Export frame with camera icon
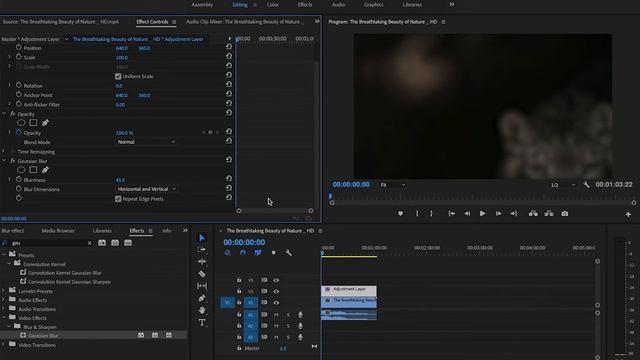640x360 pixels. (x=564, y=213)
